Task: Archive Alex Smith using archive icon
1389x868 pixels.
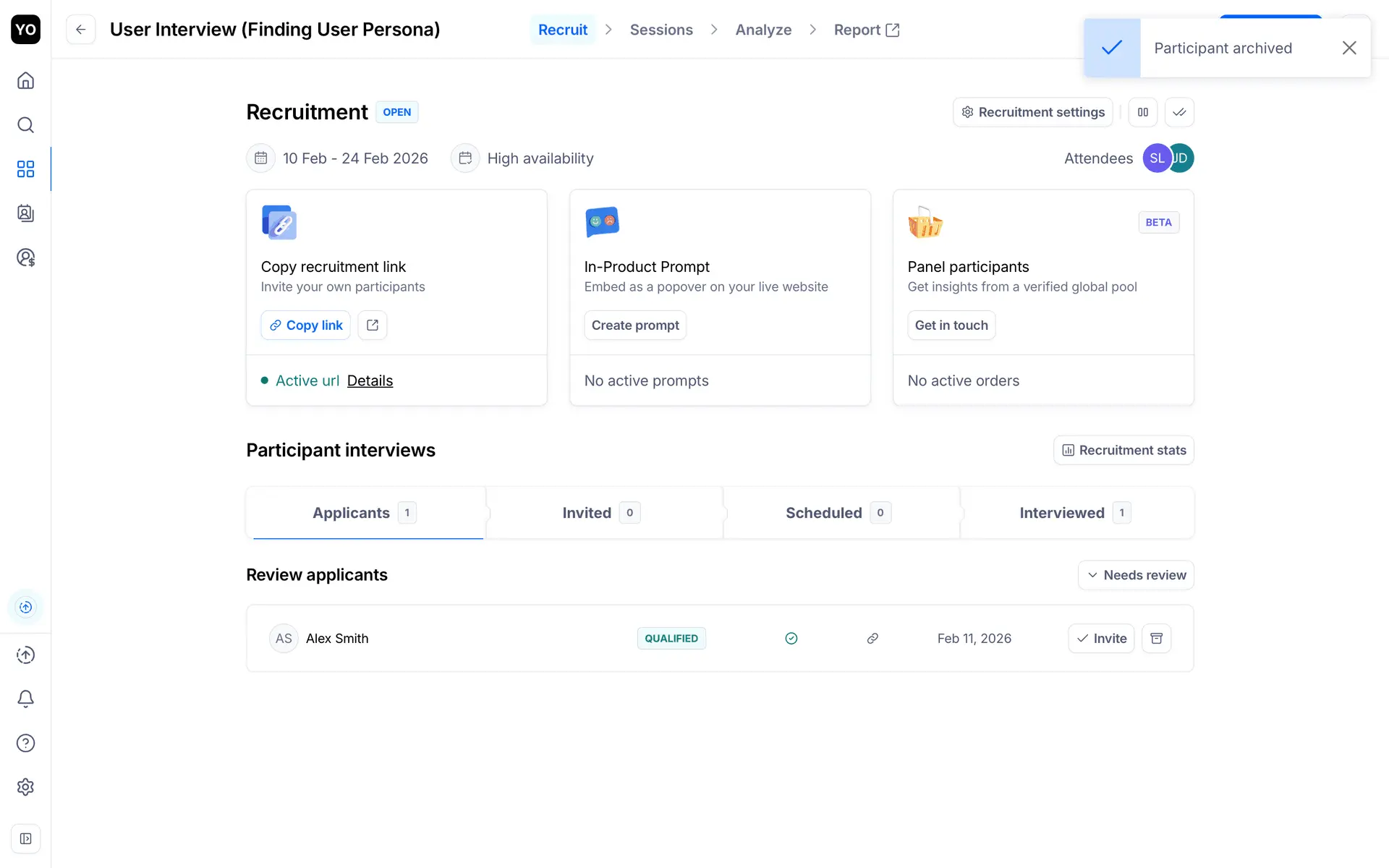Action: click(x=1156, y=638)
